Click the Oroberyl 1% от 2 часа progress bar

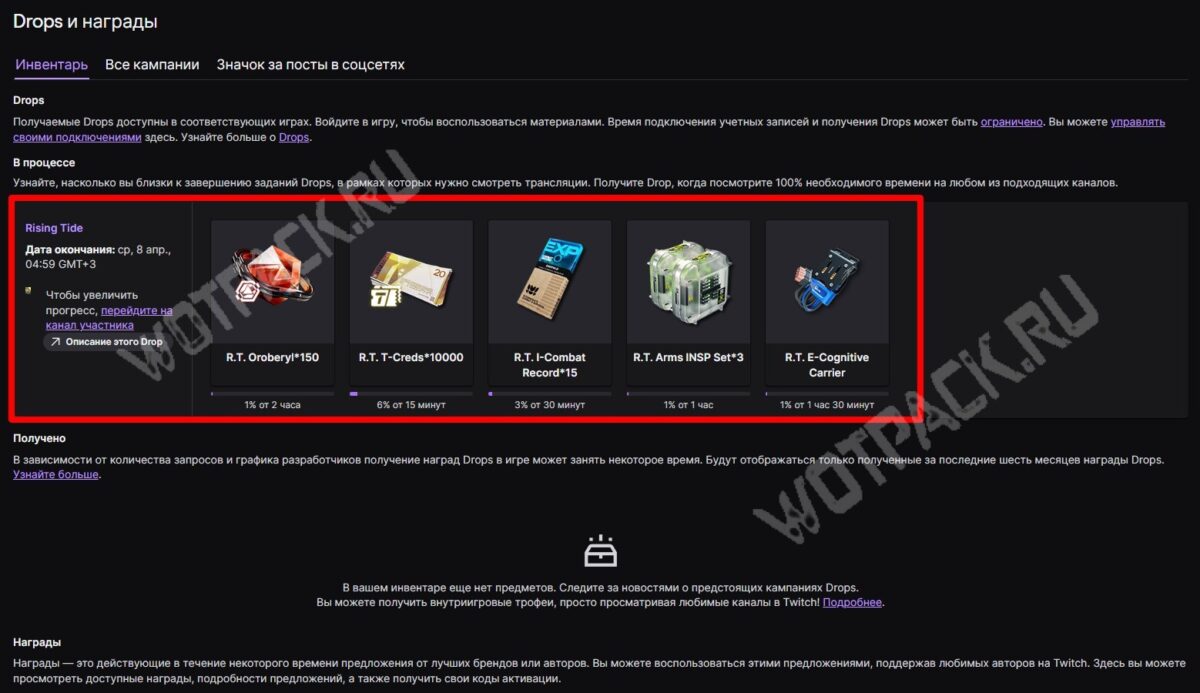click(x=272, y=394)
